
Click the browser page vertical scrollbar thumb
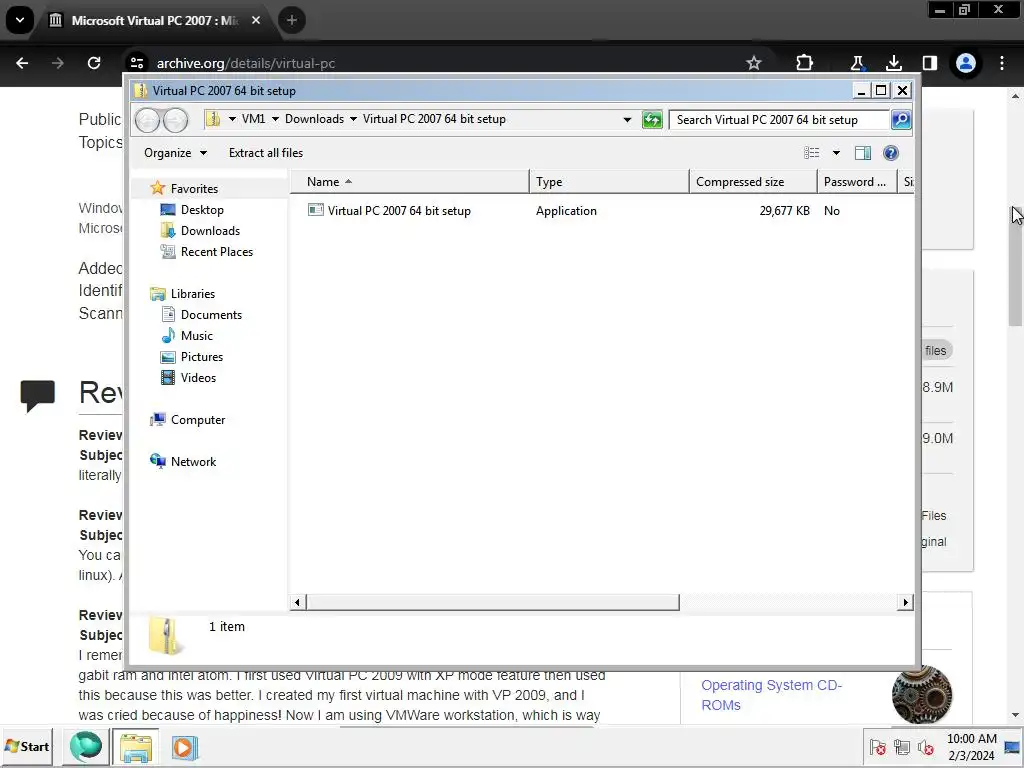(1014, 268)
